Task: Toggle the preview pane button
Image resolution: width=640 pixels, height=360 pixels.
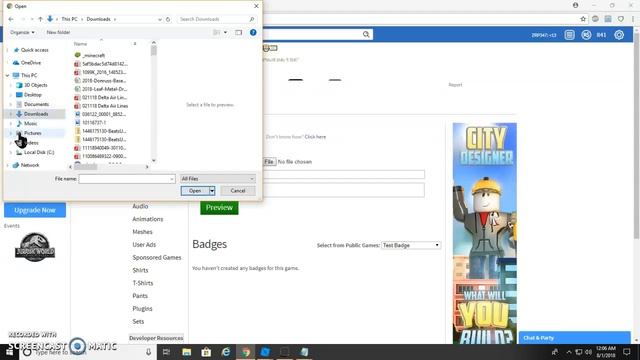Action: (238, 32)
